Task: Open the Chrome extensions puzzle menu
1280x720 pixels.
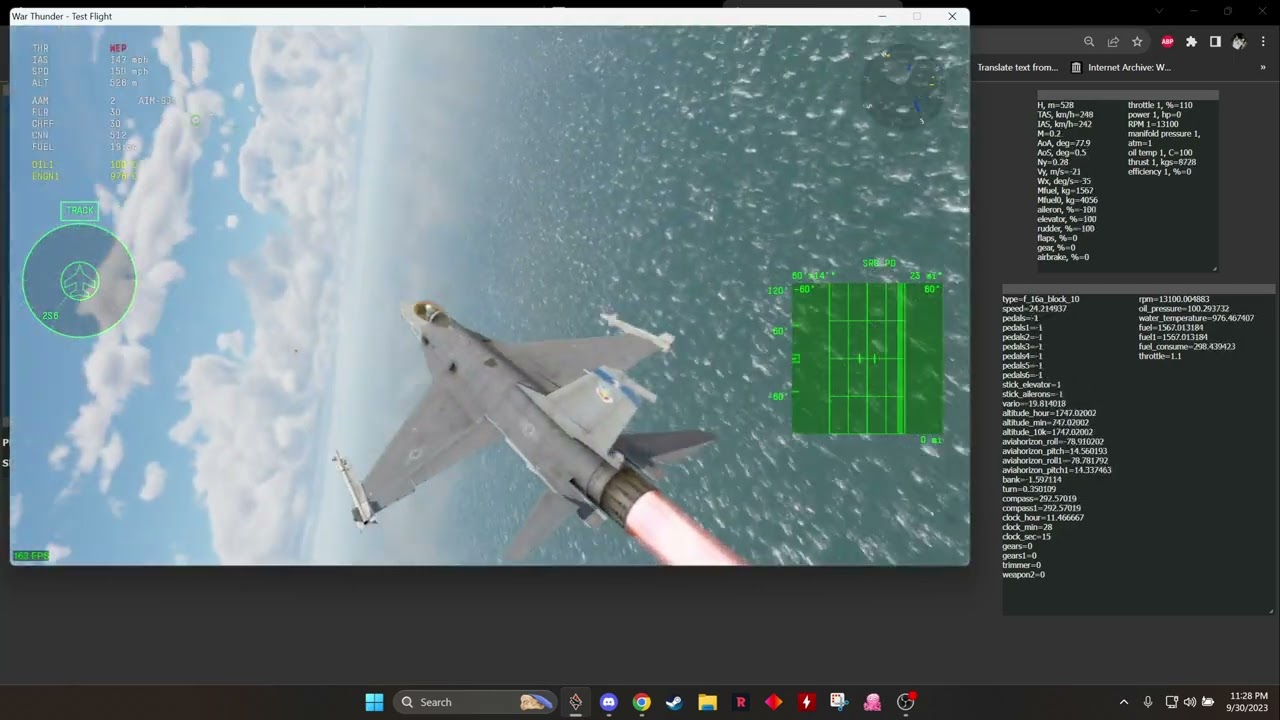Action: (x=1191, y=42)
